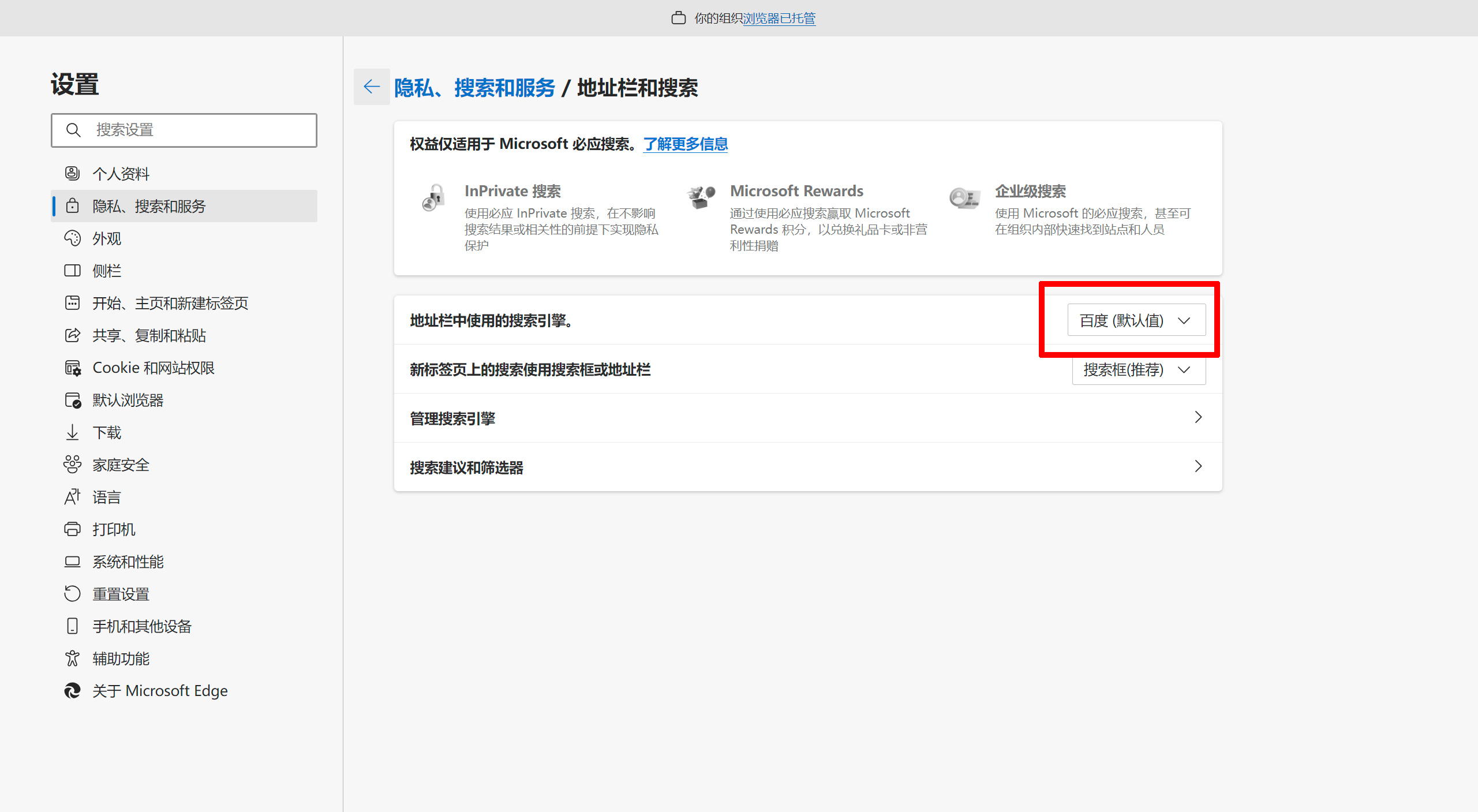Open the 浏览器已托管 management link

click(779, 18)
